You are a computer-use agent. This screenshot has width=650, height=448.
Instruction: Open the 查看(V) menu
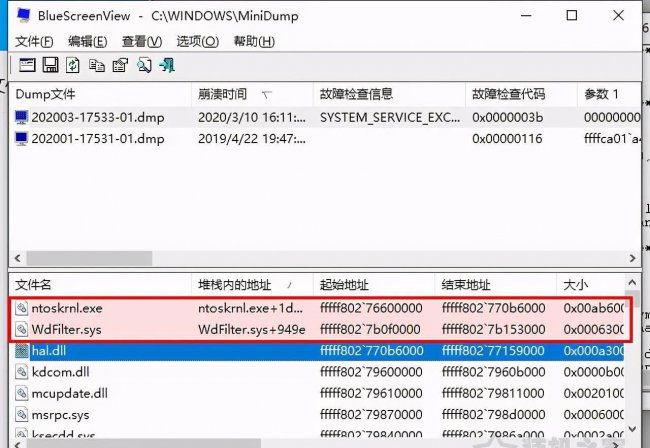pos(142,41)
